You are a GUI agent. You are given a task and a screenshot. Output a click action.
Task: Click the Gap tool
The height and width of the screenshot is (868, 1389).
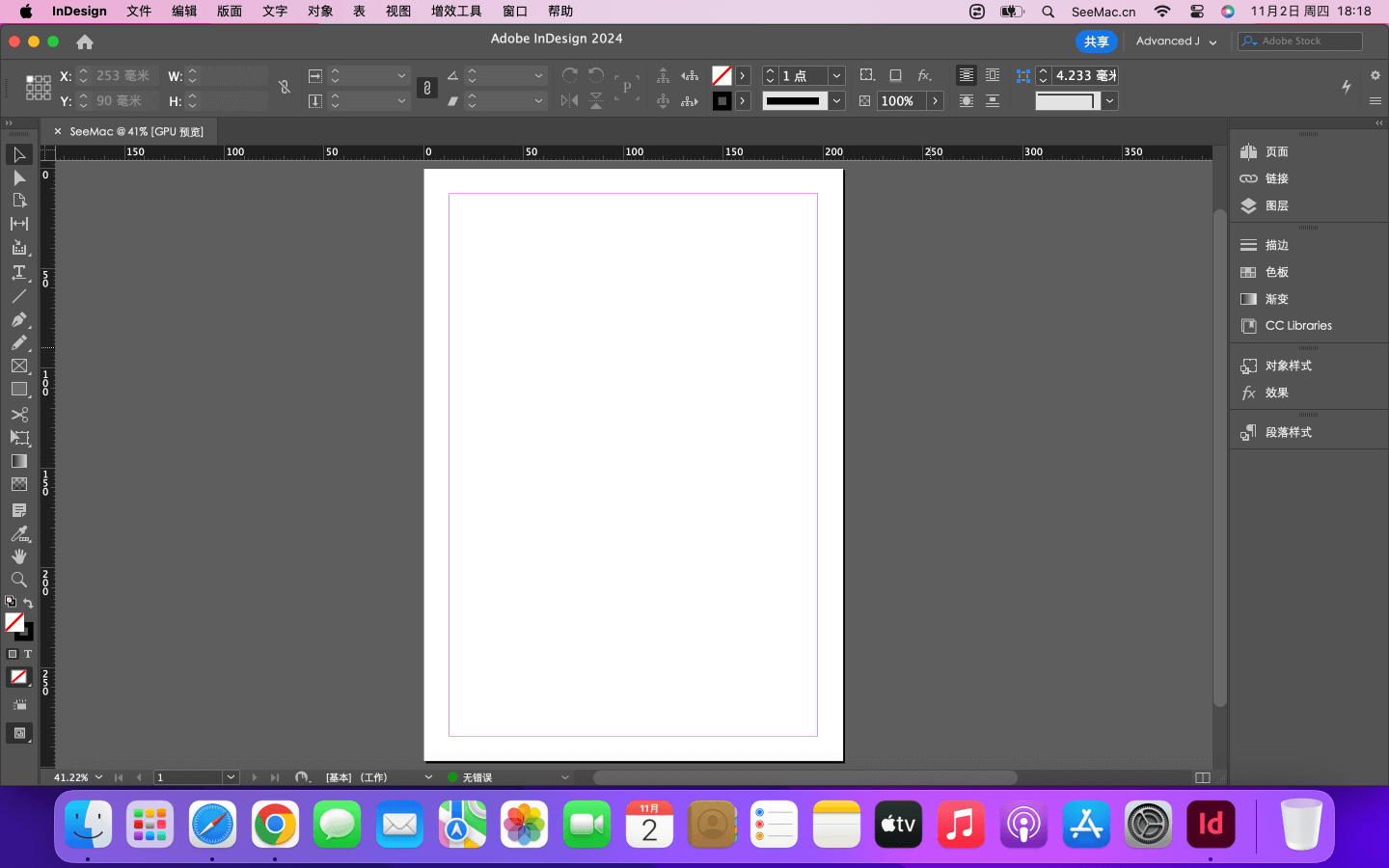(18, 224)
